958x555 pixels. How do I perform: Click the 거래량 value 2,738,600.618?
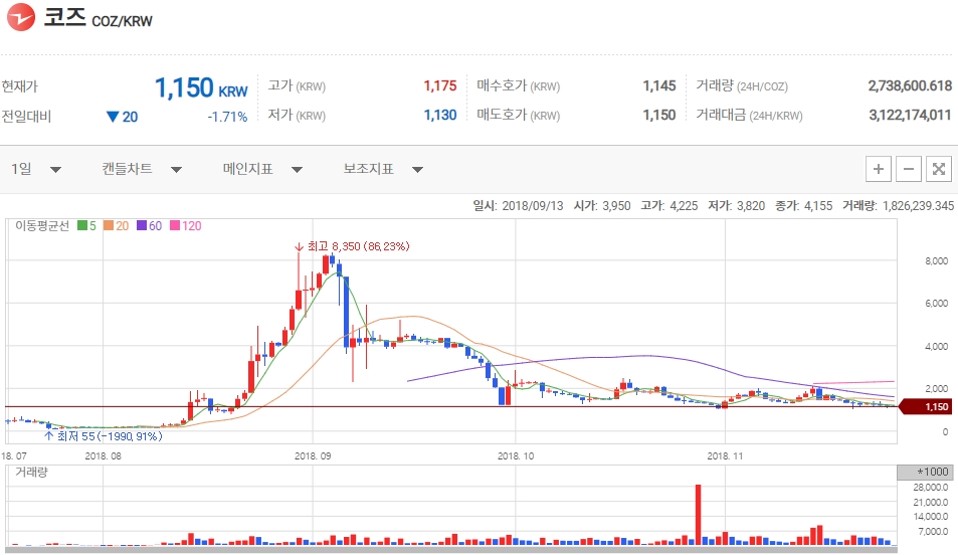click(910, 86)
